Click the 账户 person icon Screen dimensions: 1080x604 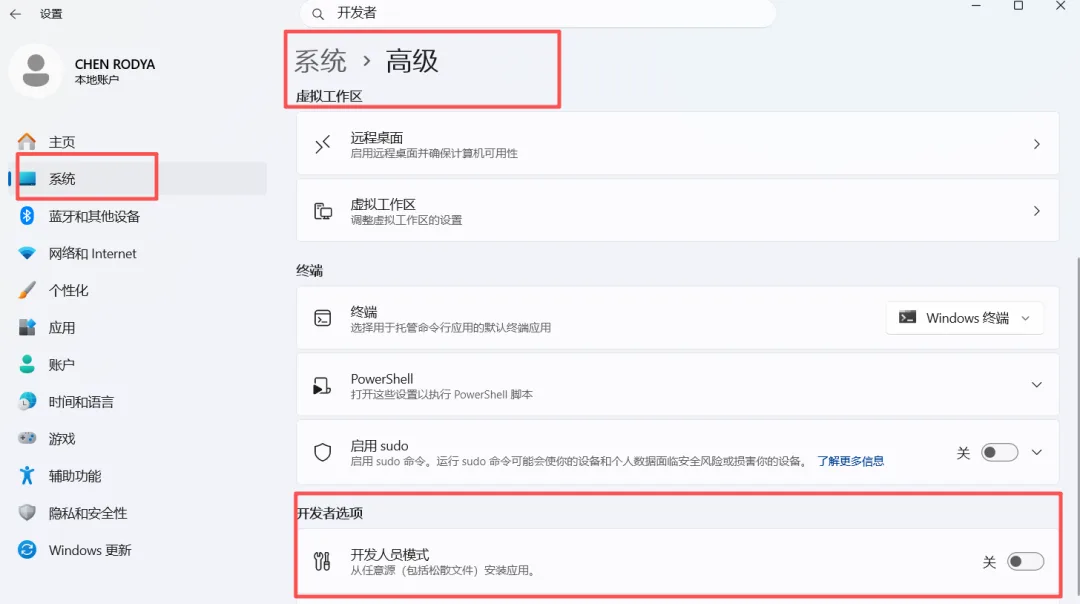click(x=27, y=364)
